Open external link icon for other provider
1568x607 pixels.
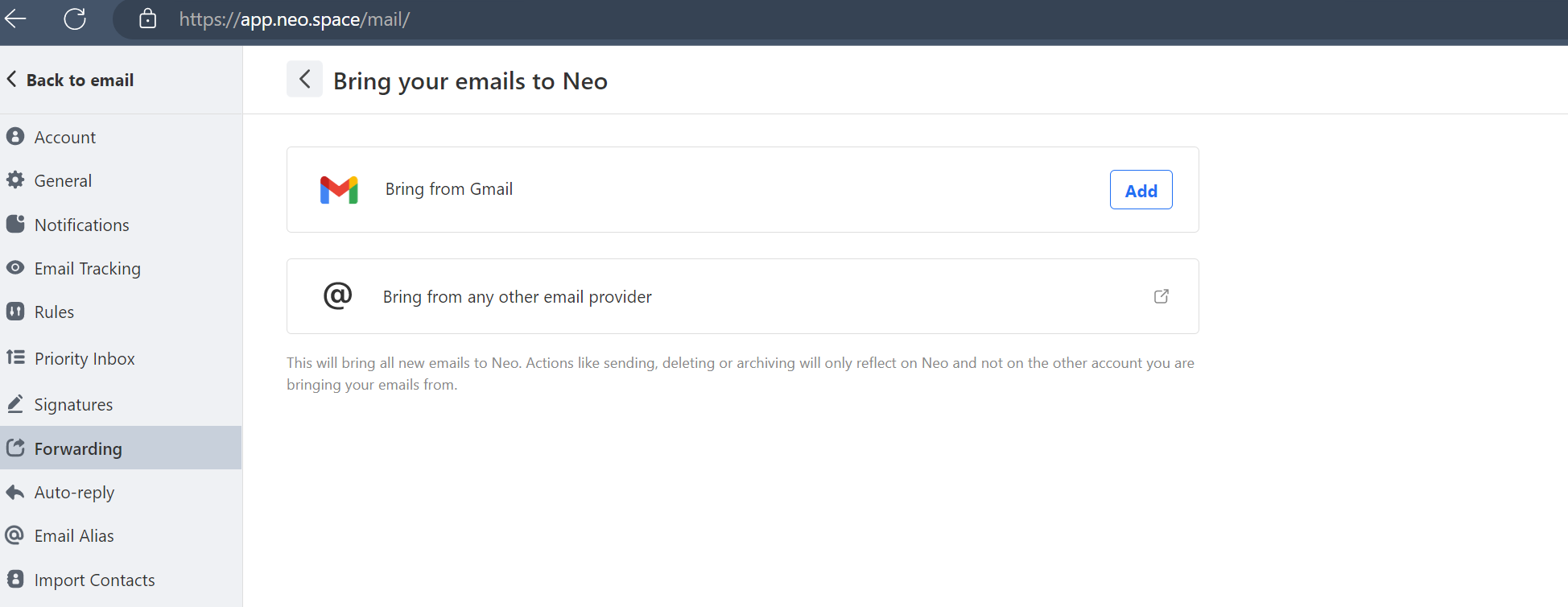pos(1162,296)
